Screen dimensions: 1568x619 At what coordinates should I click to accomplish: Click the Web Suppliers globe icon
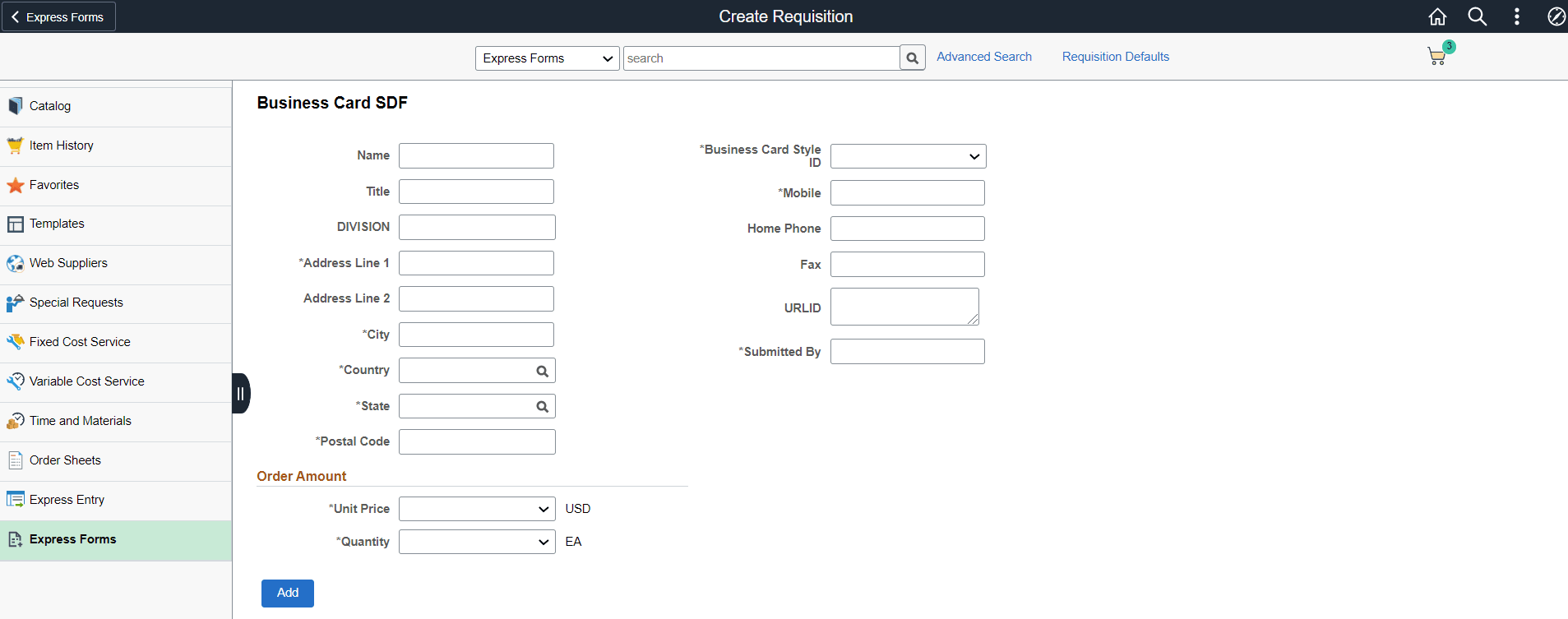click(16, 264)
